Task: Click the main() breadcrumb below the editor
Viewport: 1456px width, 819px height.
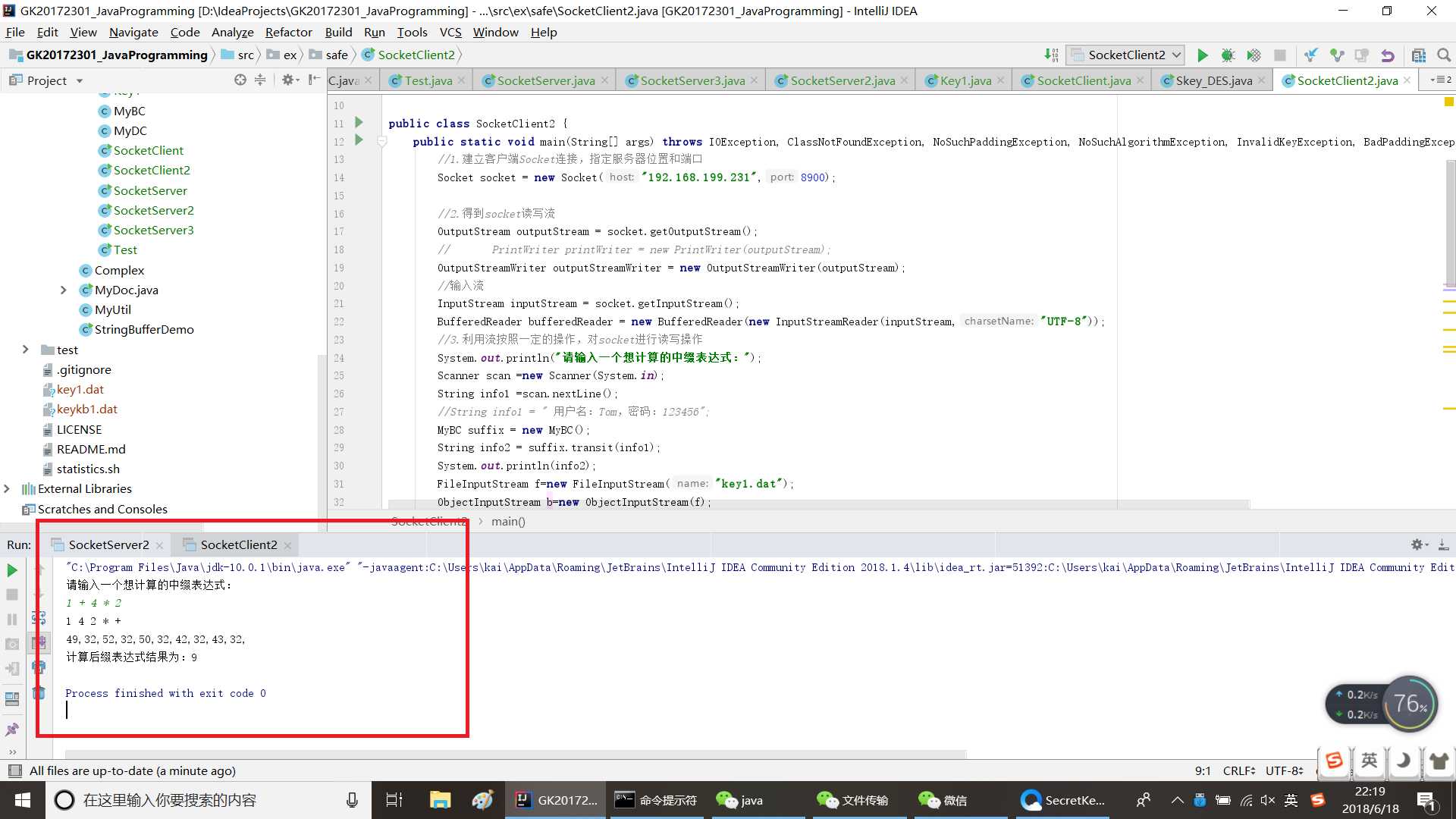Action: [508, 522]
